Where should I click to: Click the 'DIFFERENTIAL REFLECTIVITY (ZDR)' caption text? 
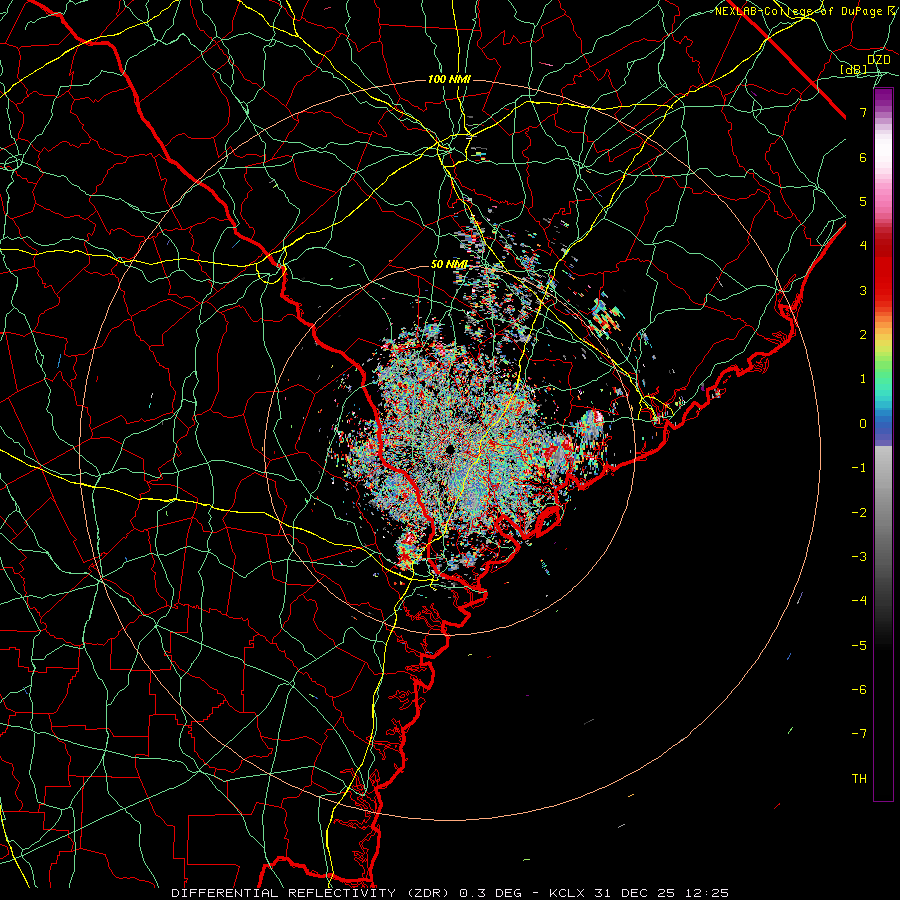pos(312,893)
